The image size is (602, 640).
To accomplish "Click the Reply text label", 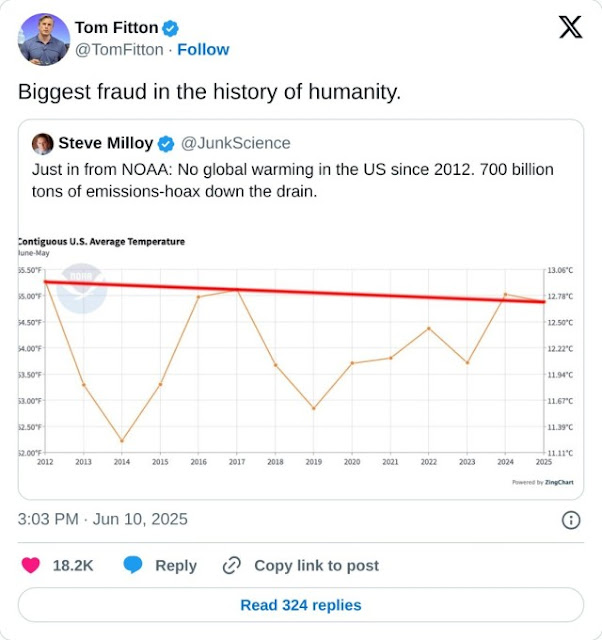I will click(176, 565).
